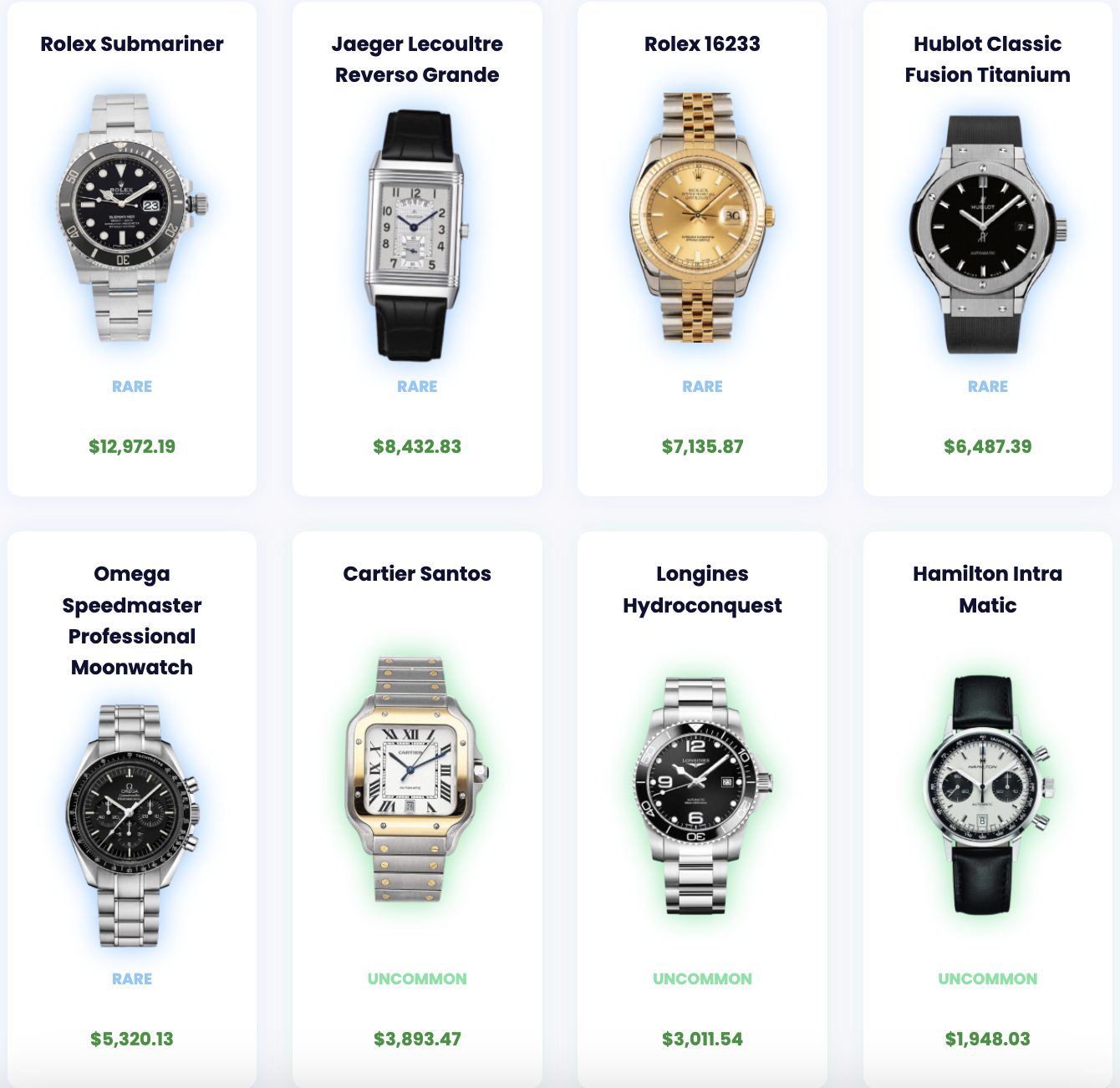Click the Rolex Submariner watch image
Screen dimensions: 1120x1088
tap(132, 217)
